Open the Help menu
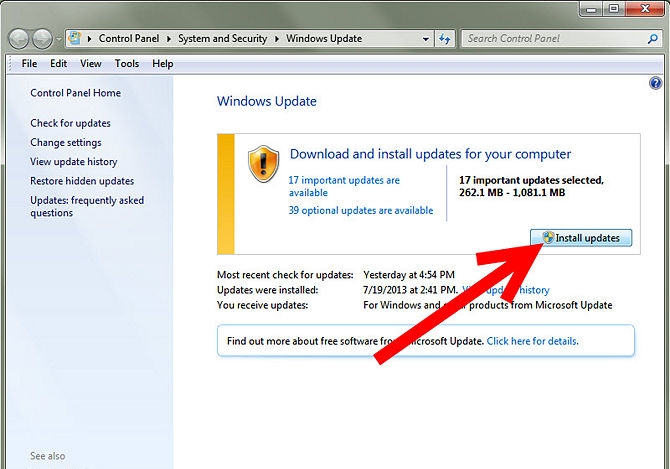This screenshot has height=469, width=670. (x=162, y=64)
